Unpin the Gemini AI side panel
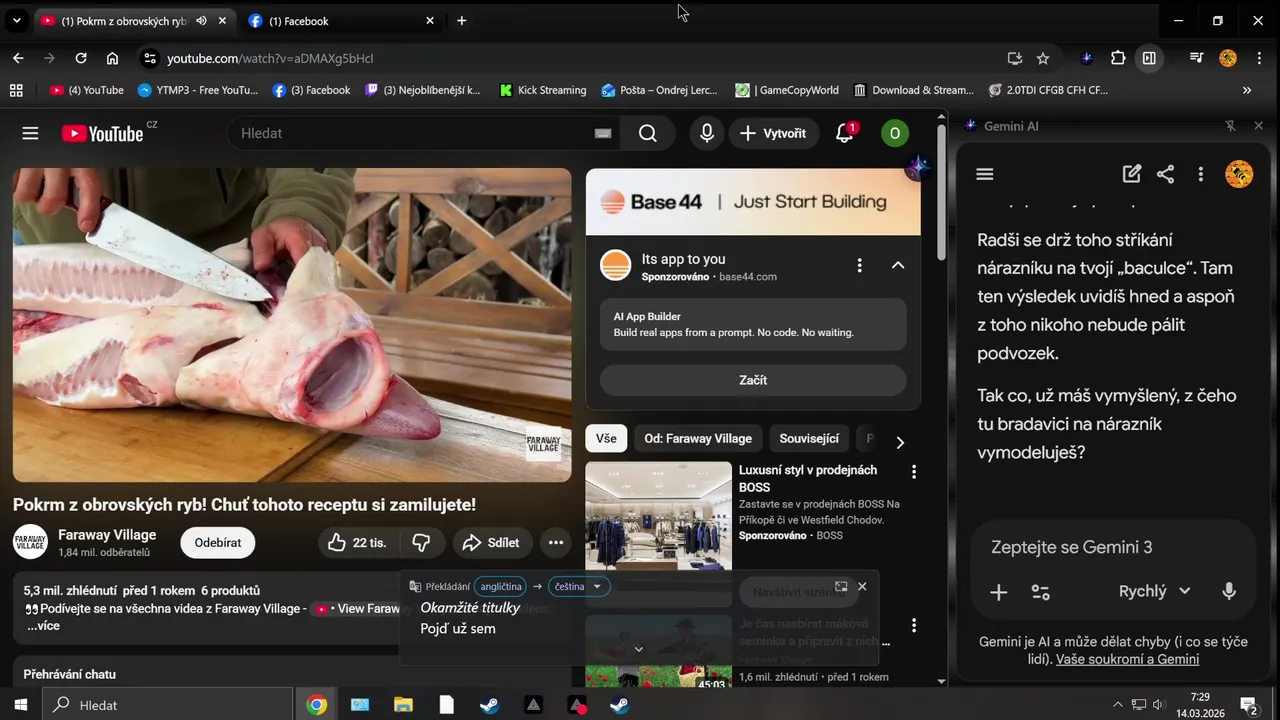 tap(1230, 126)
